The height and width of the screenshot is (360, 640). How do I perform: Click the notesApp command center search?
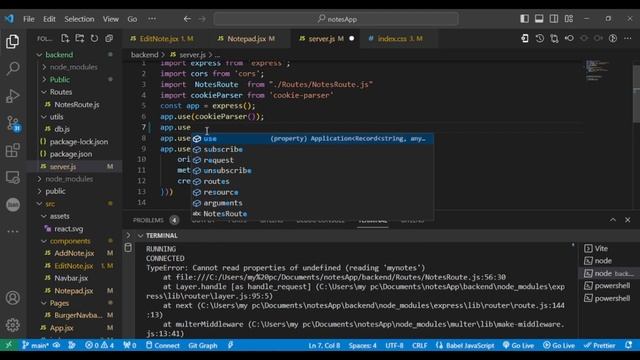[336, 19]
